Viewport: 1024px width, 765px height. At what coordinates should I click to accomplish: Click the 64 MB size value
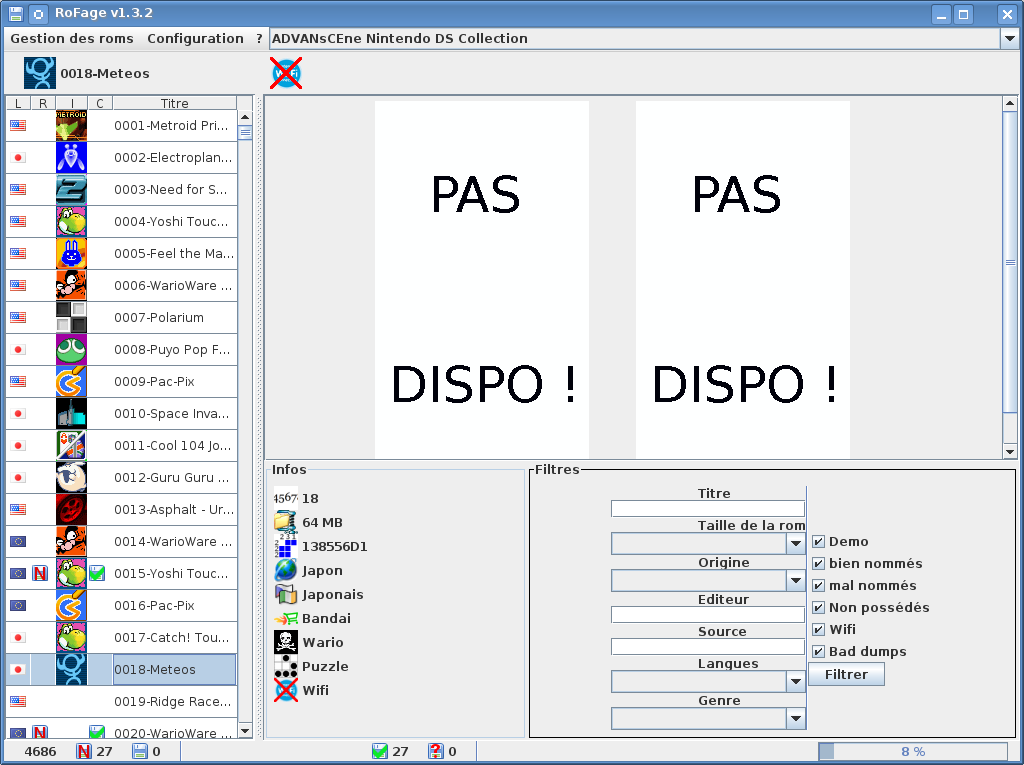pos(322,523)
